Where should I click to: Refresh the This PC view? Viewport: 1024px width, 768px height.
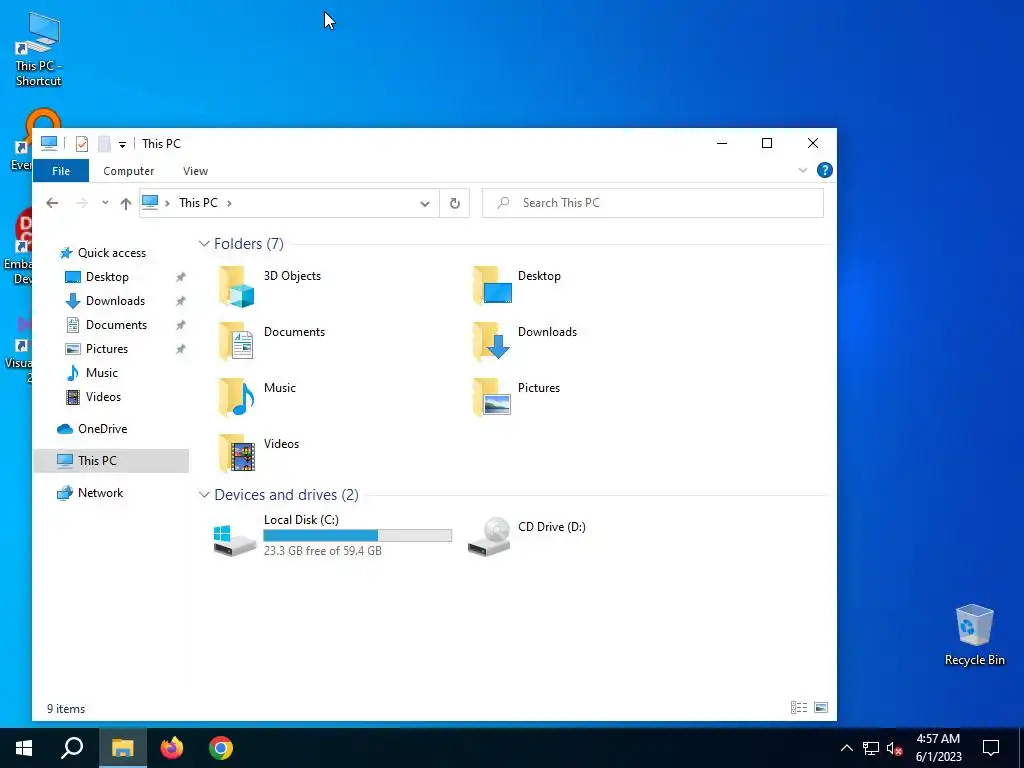click(x=455, y=203)
